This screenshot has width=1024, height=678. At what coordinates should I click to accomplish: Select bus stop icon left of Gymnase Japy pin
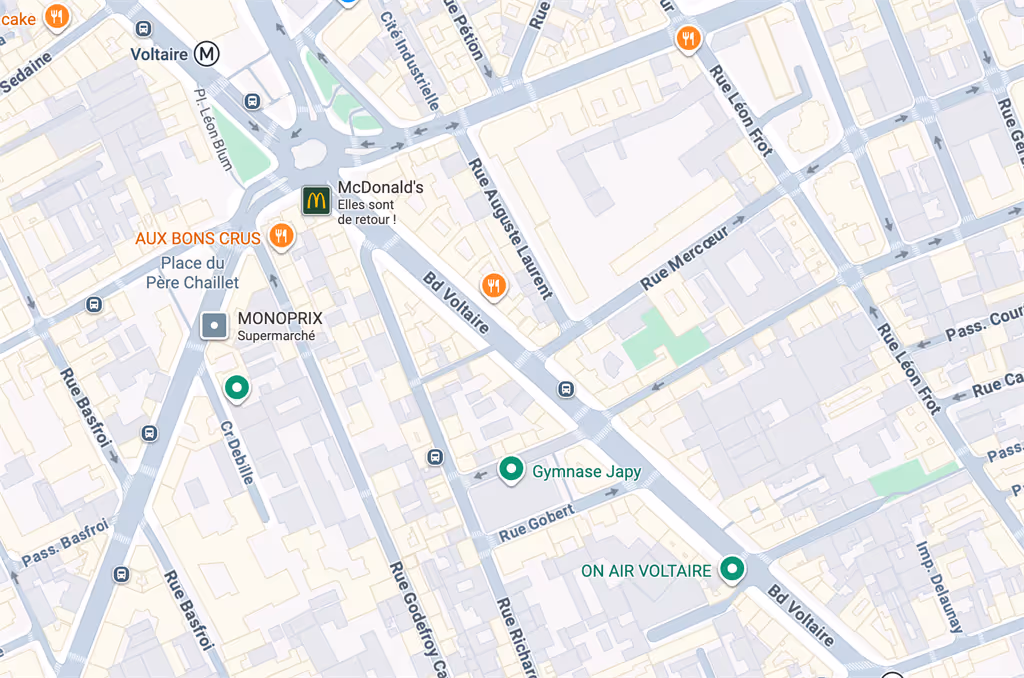click(436, 457)
